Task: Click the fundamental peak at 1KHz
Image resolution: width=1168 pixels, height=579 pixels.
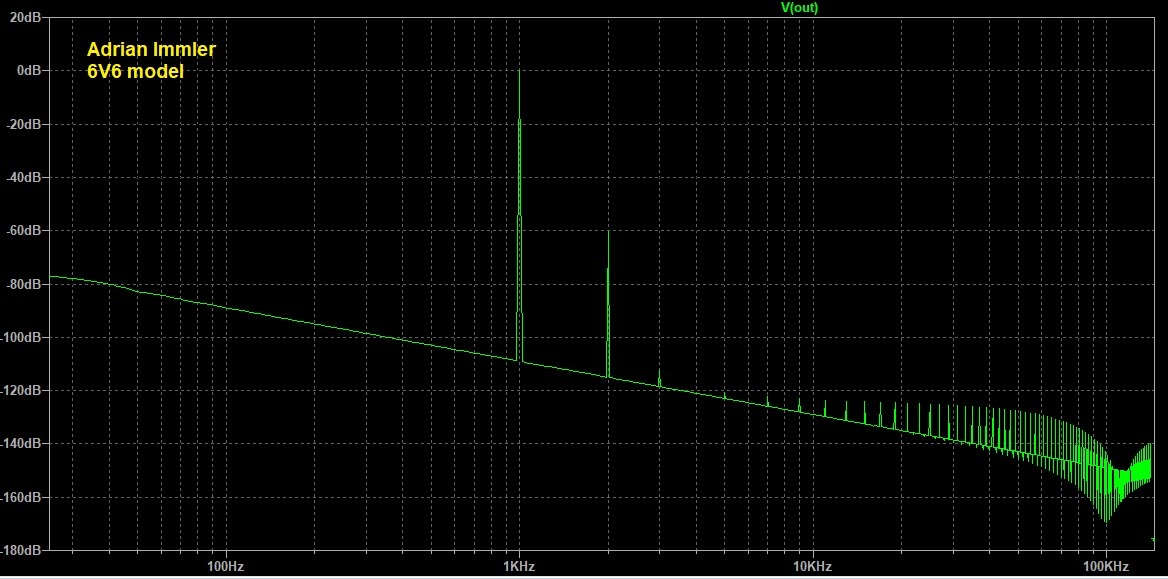Action: click(519, 216)
